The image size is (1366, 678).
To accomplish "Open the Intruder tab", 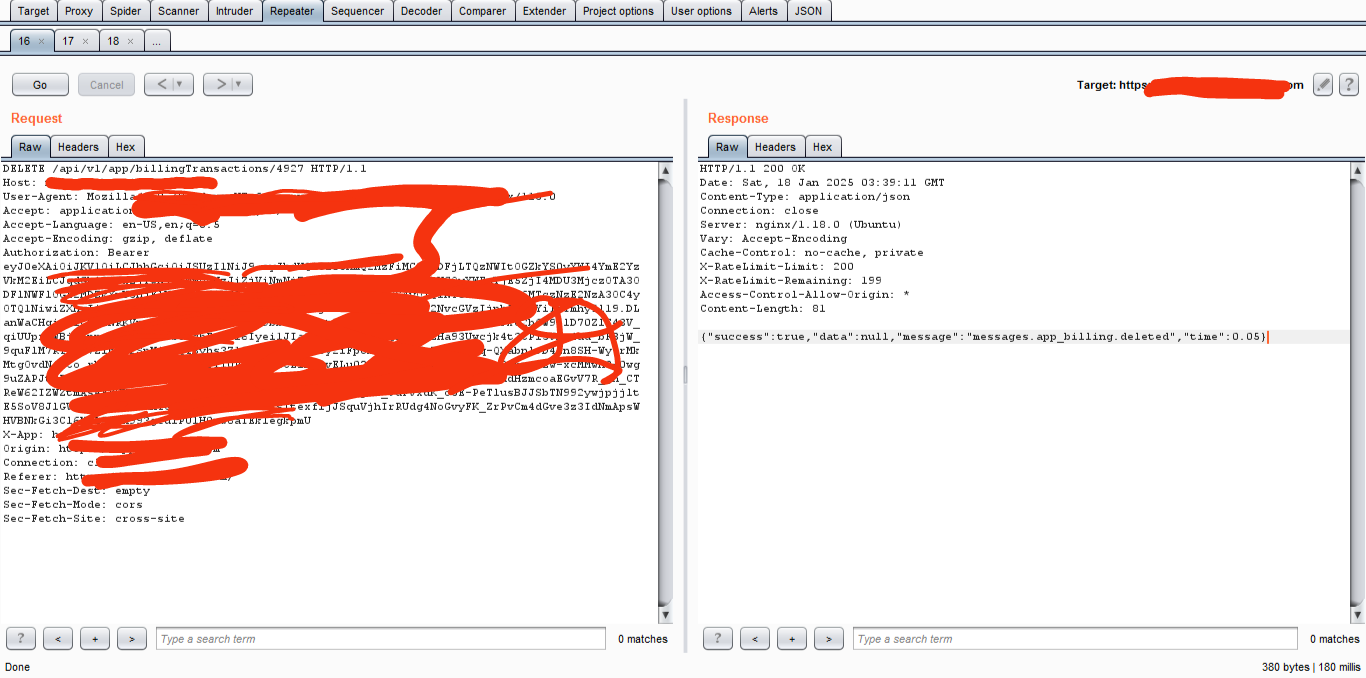I will (x=235, y=11).
